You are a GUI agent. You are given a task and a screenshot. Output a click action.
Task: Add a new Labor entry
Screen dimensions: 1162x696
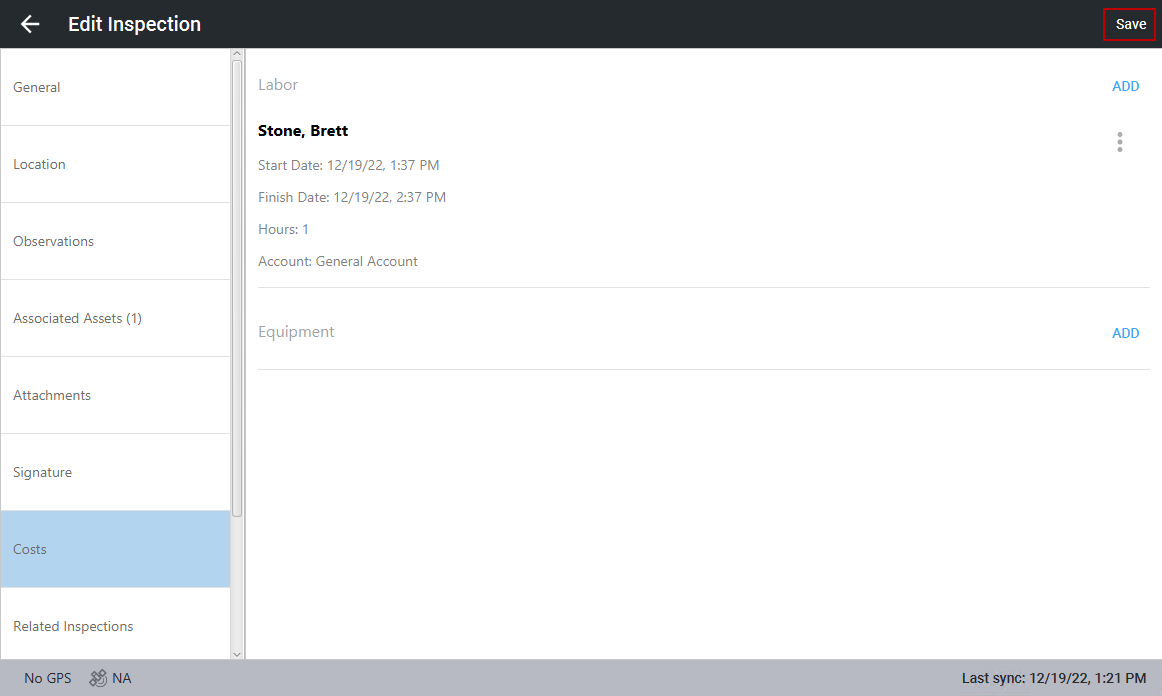[x=1125, y=86]
